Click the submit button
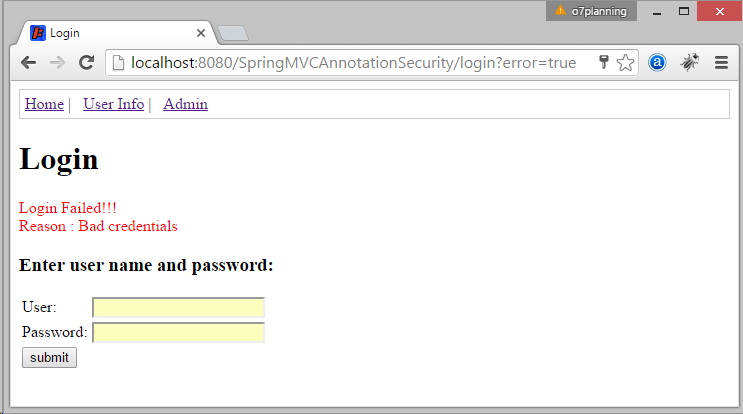The width and height of the screenshot is (743, 414). 49,358
